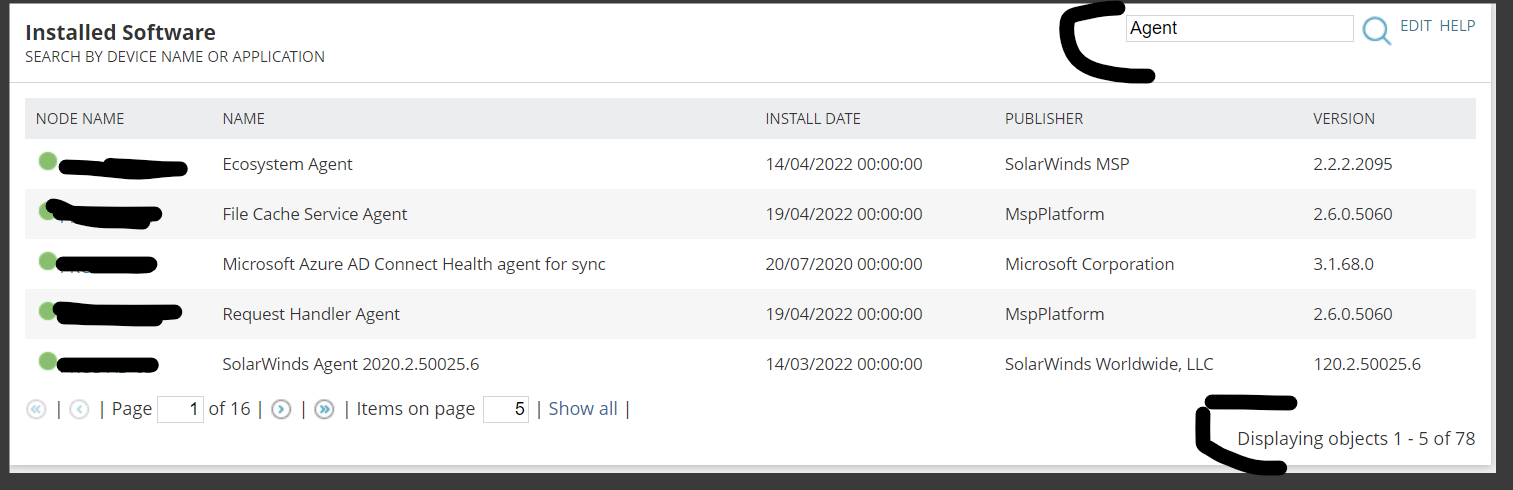The image size is (1513, 490).
Task: Click green status dot beside SolarWinds Agent row
Action: tap(48, 361)
